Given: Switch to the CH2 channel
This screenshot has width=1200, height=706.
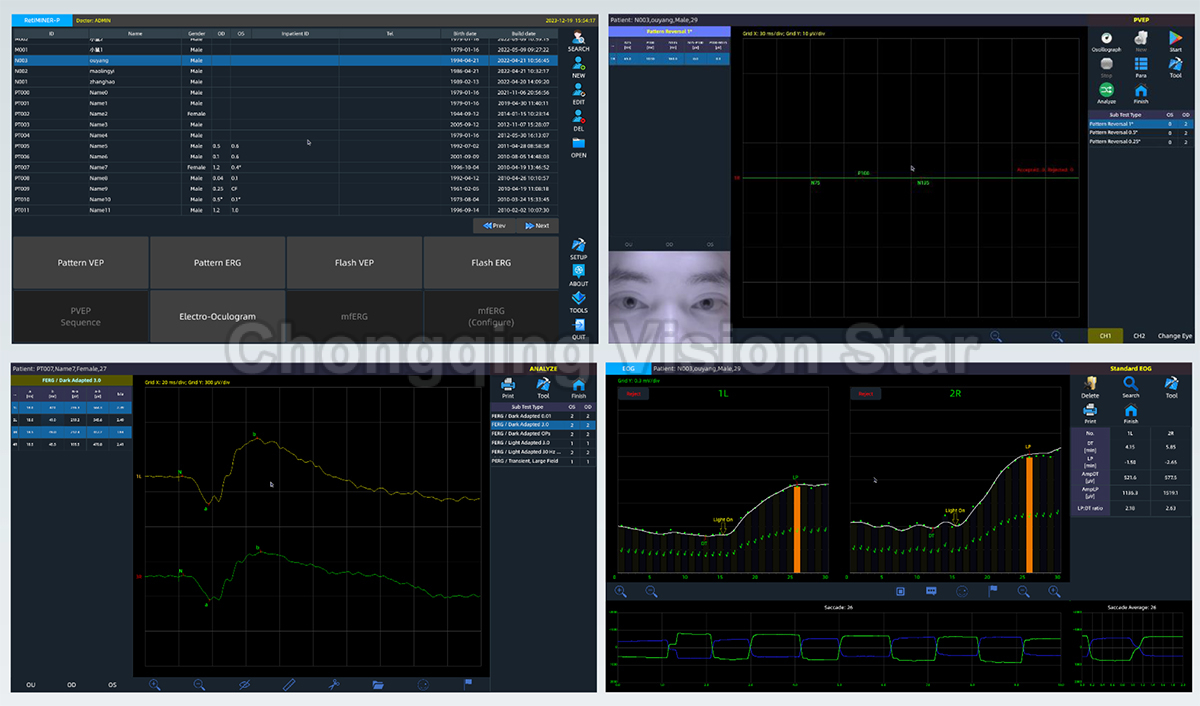Looking at the screenshot, I should [x=1138, y=336].
